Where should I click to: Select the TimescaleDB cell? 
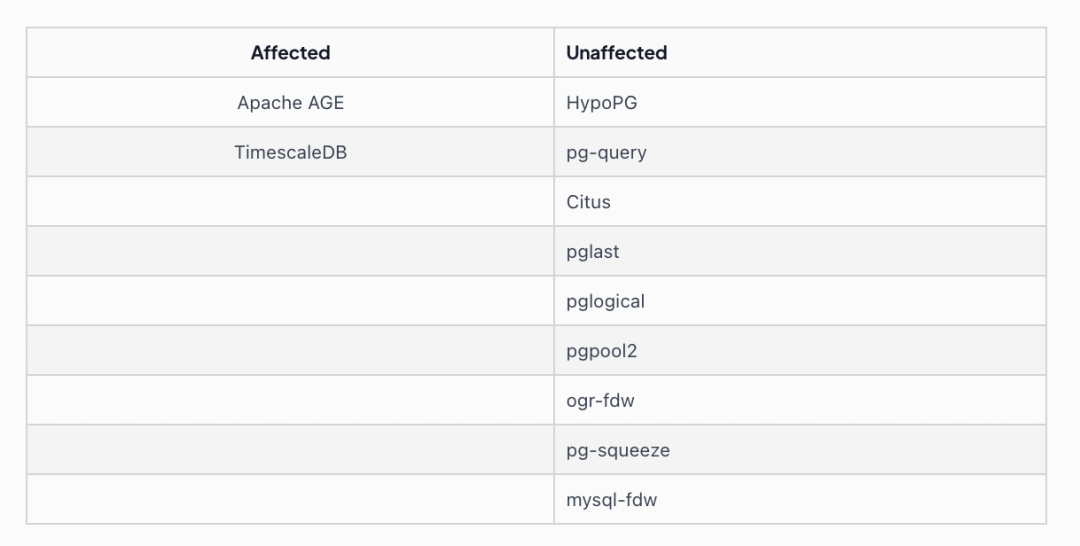point(290,151)
